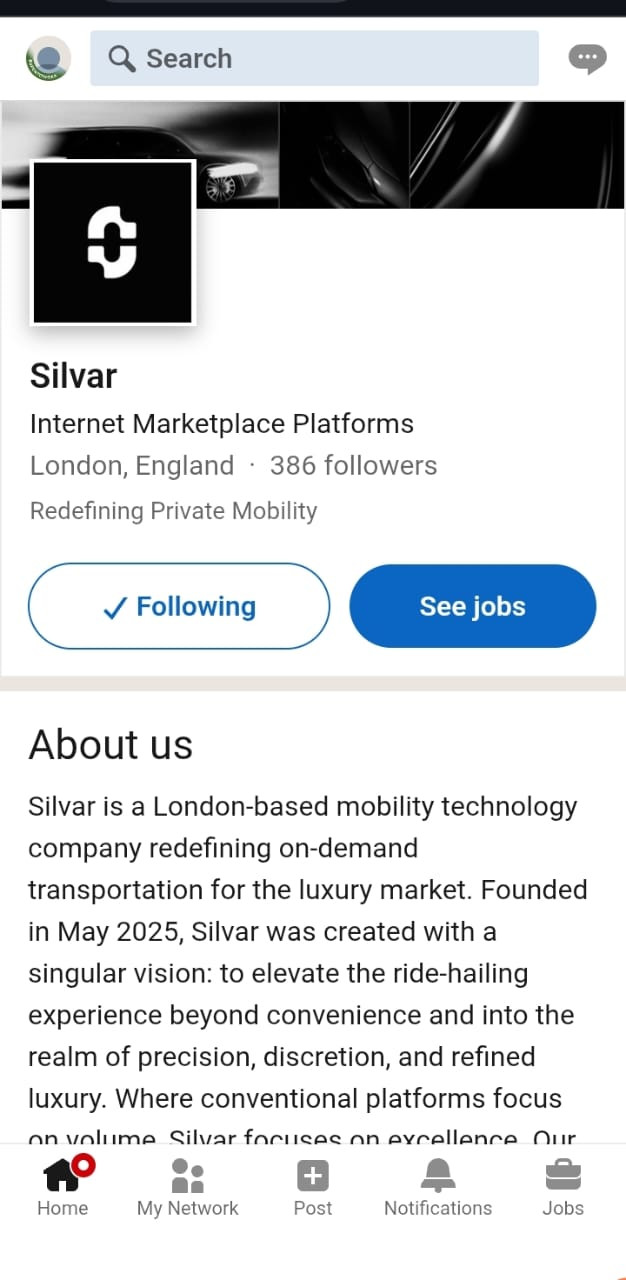This screenshot has width=626, height=1280.
Task: Tap the Jobs briefcase icon
Action: point(563,1175)
